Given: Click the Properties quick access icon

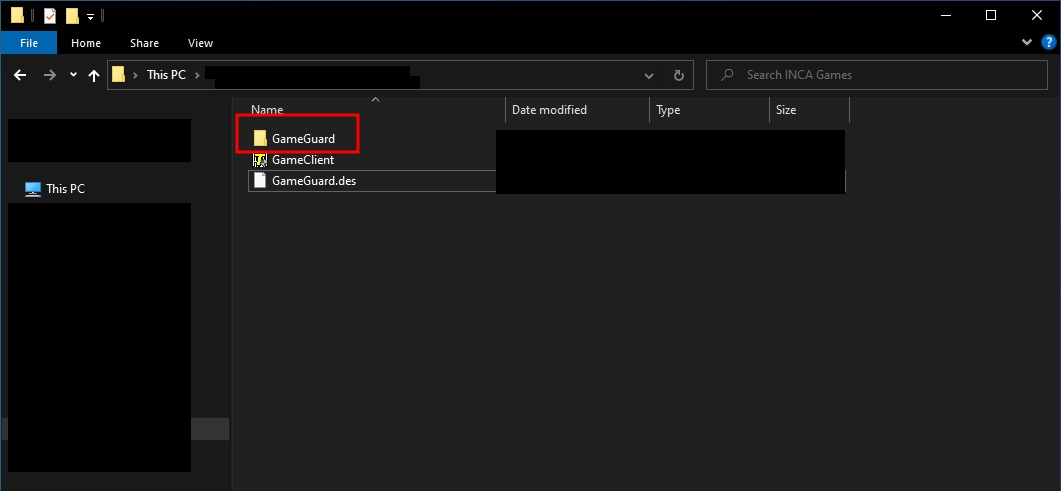Looking at the screenshot, I should [50, 15].
